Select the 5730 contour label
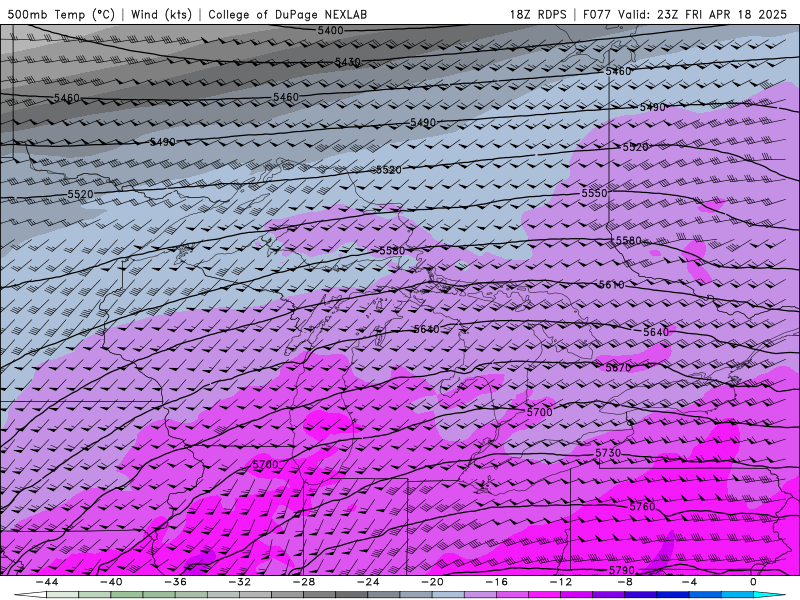Screen dimensions: 800x600 pyautogui.click(x=608, y=453)
